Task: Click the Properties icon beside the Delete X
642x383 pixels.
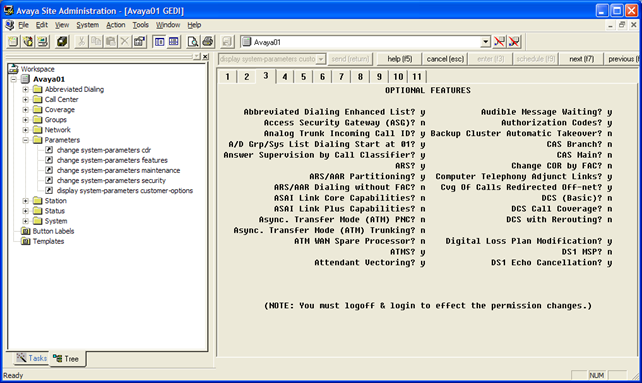Action: [139, 41]
